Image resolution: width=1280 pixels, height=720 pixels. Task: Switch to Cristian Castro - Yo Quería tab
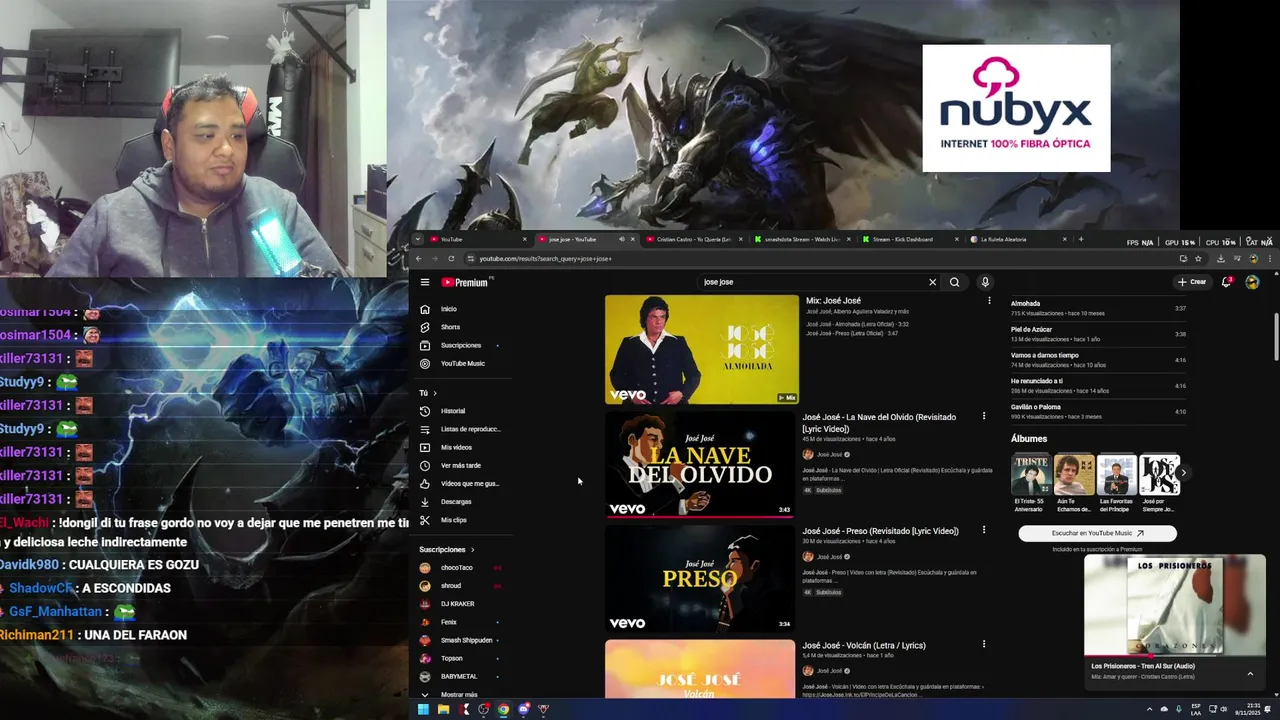[692, 239]
